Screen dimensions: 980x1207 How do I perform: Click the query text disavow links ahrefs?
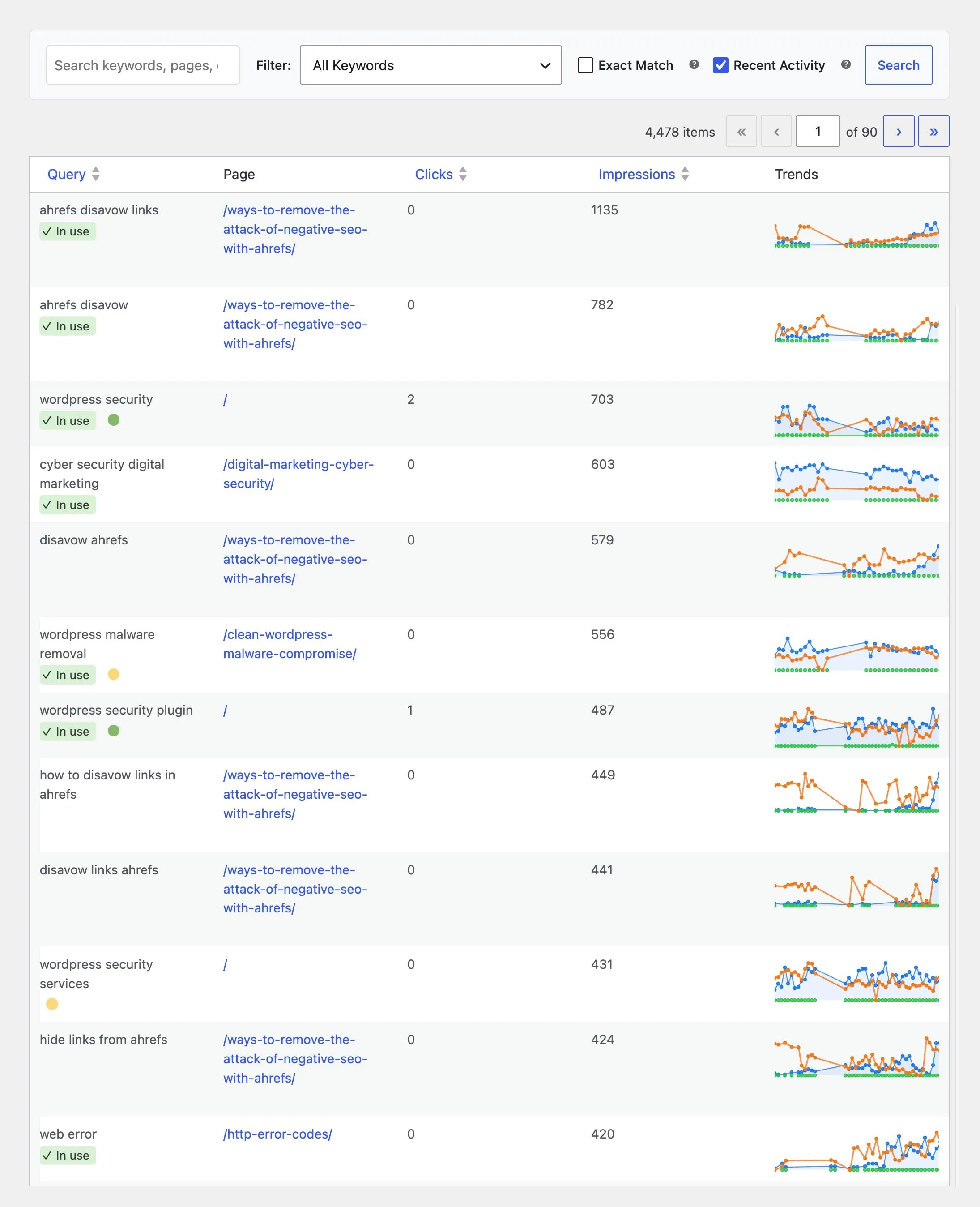point(99,870)
